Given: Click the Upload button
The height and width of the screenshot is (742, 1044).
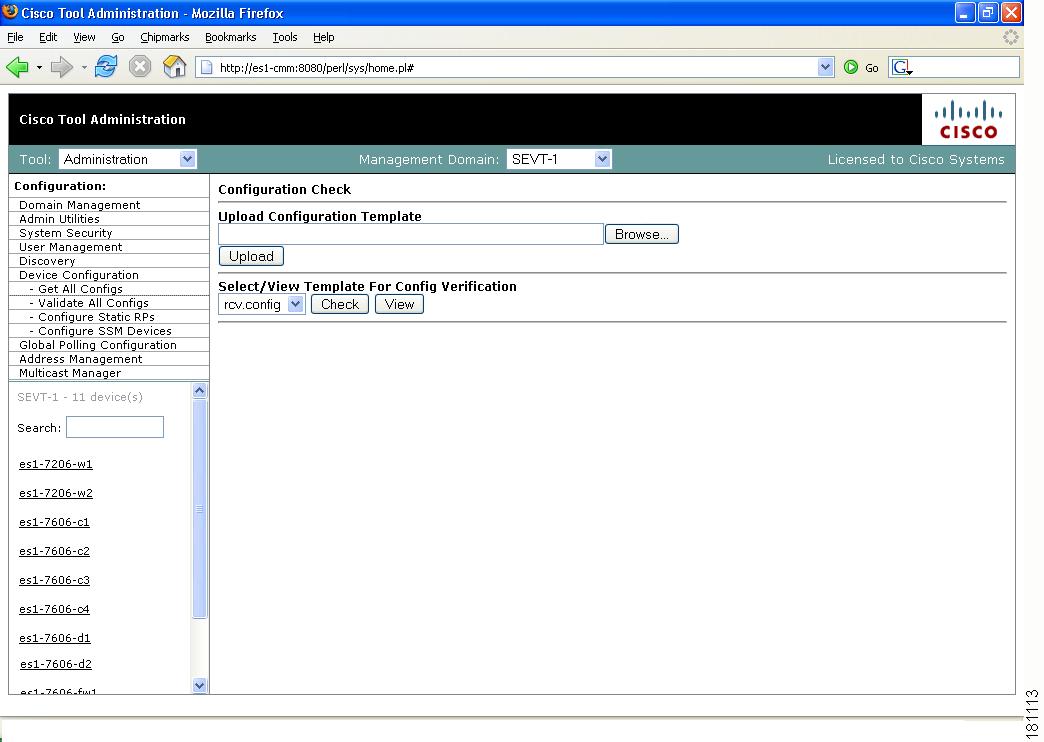Looking at the screenshot, I should (251, 256).
